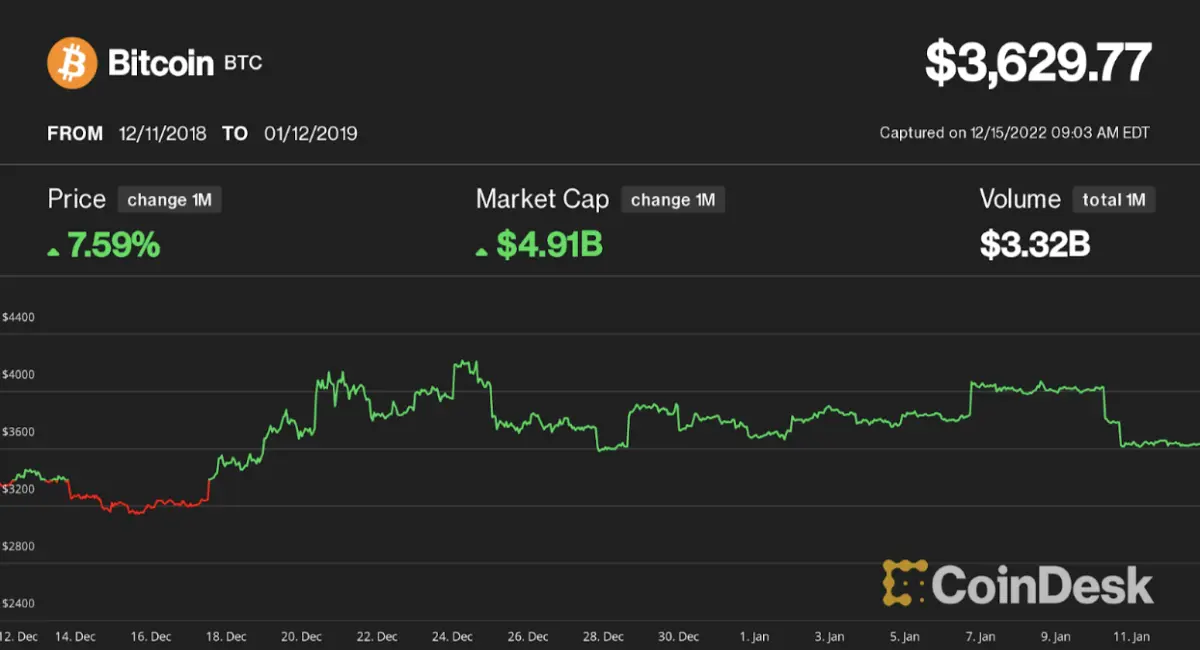Screen dimensions: 1200x650
Task: Click the Price label
Action: pos(77,199)
